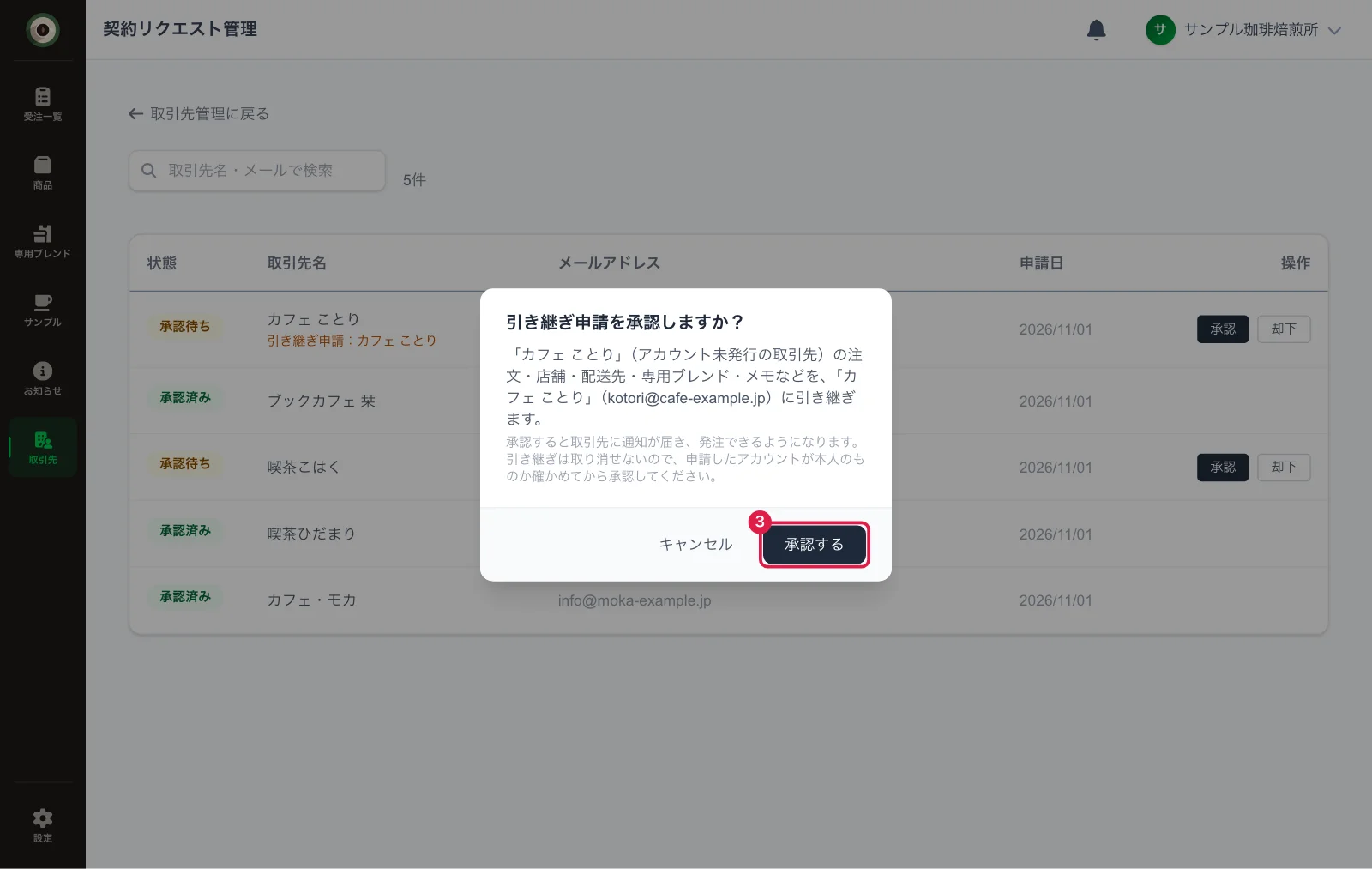Click the 承認済み badge for ブックカフェ 栞
Viewport: 1372px width, 869px height.
click(x=184, y=398)
